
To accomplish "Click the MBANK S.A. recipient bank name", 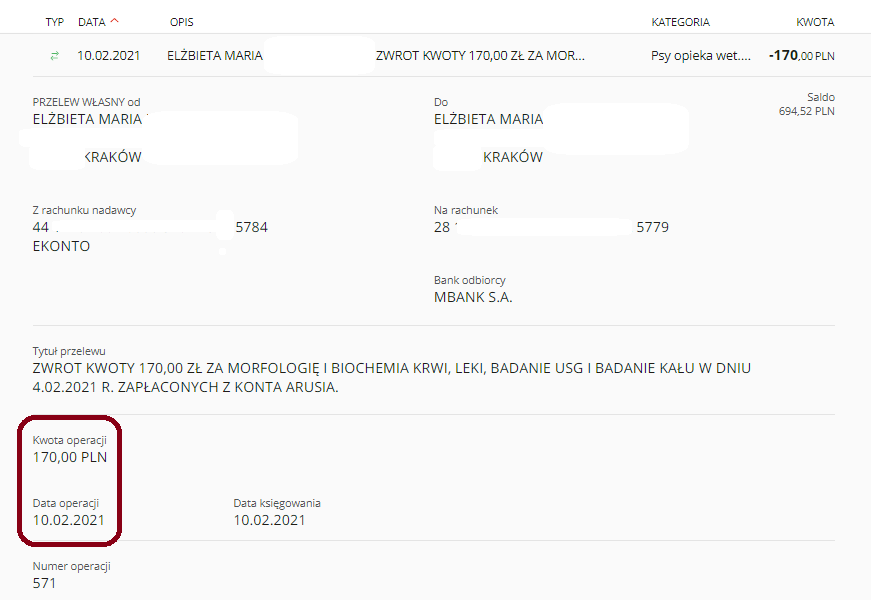I will coord(473,297).
